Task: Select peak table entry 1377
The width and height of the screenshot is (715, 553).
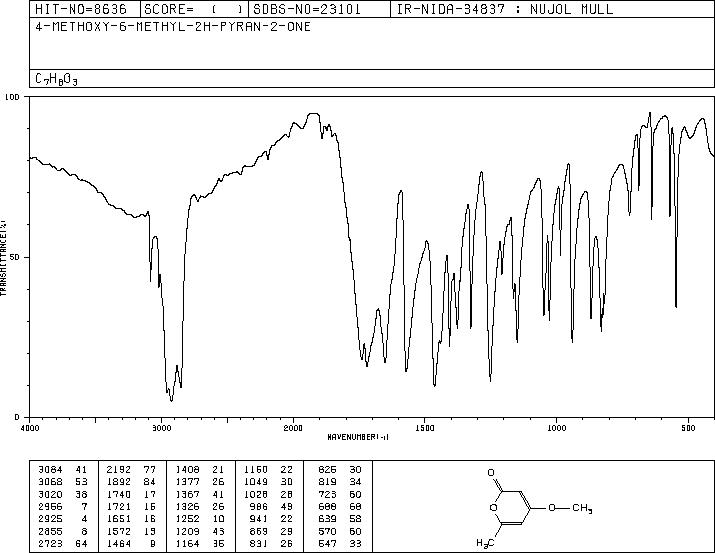Action: (x=187, y=482)
